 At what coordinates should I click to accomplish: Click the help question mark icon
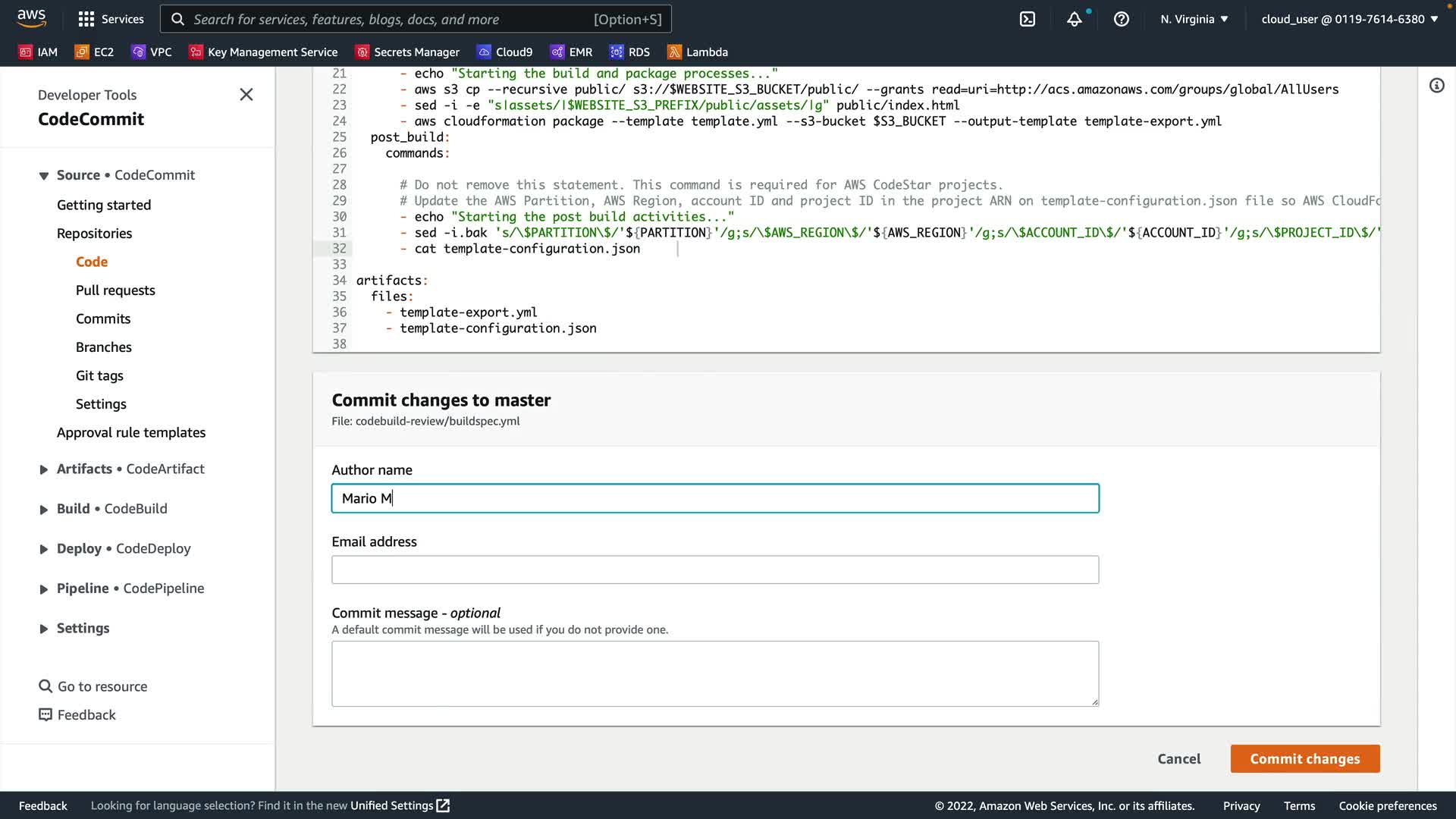pyautogui.click(x=1121, y=19)
